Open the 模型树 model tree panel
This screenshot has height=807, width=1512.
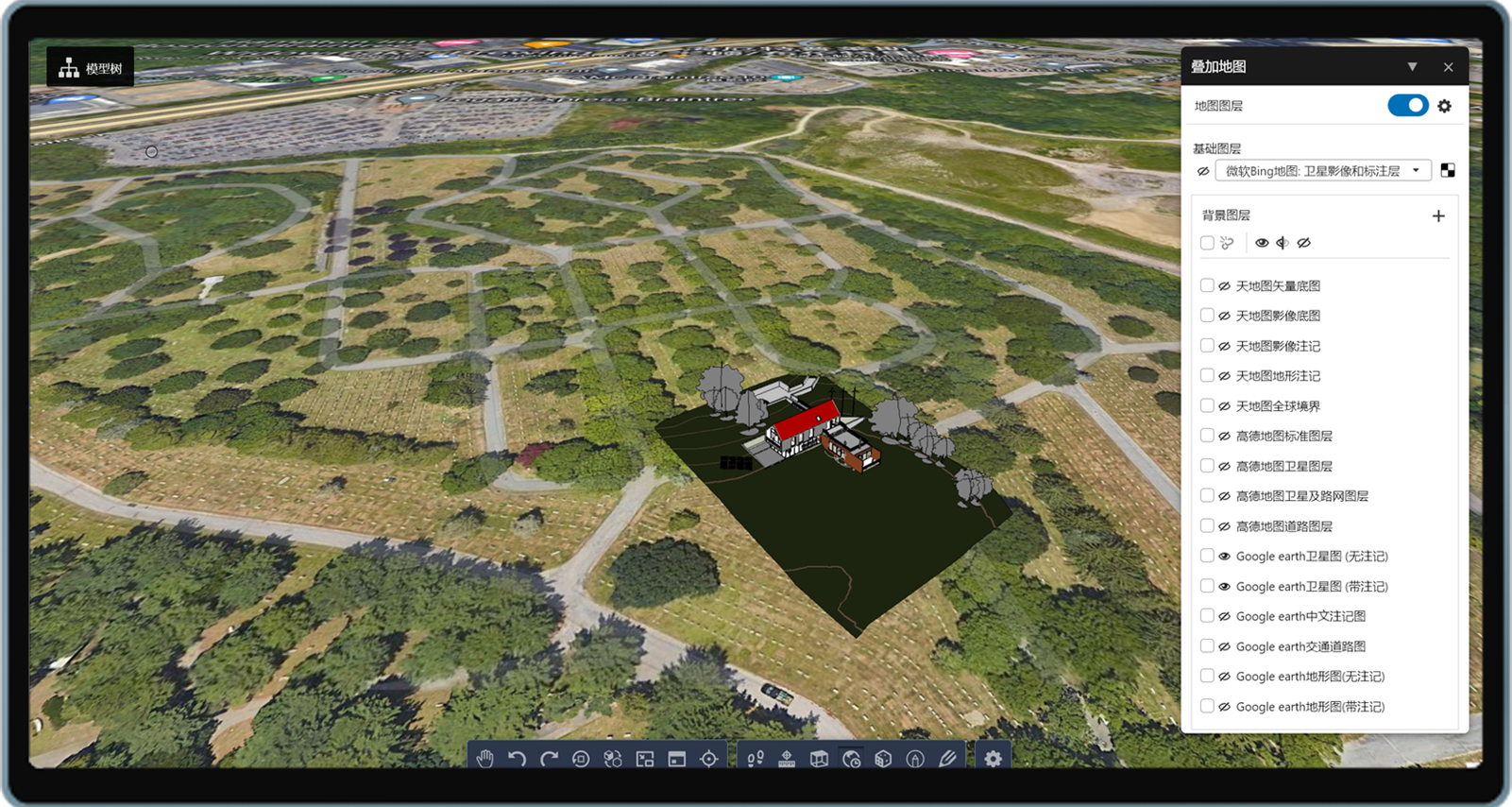(91, 68)
